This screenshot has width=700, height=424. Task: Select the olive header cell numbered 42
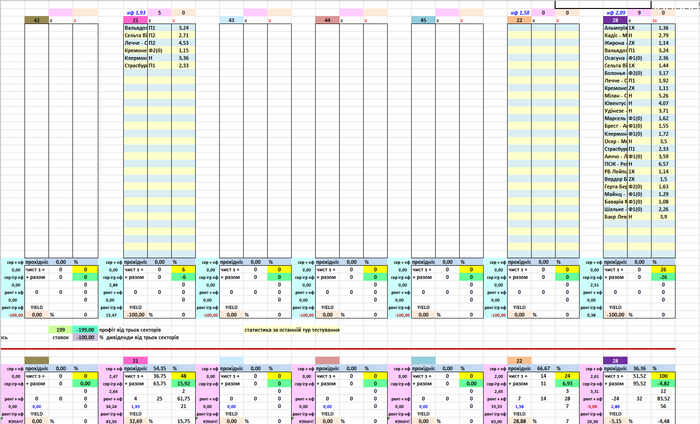(37, 20)
